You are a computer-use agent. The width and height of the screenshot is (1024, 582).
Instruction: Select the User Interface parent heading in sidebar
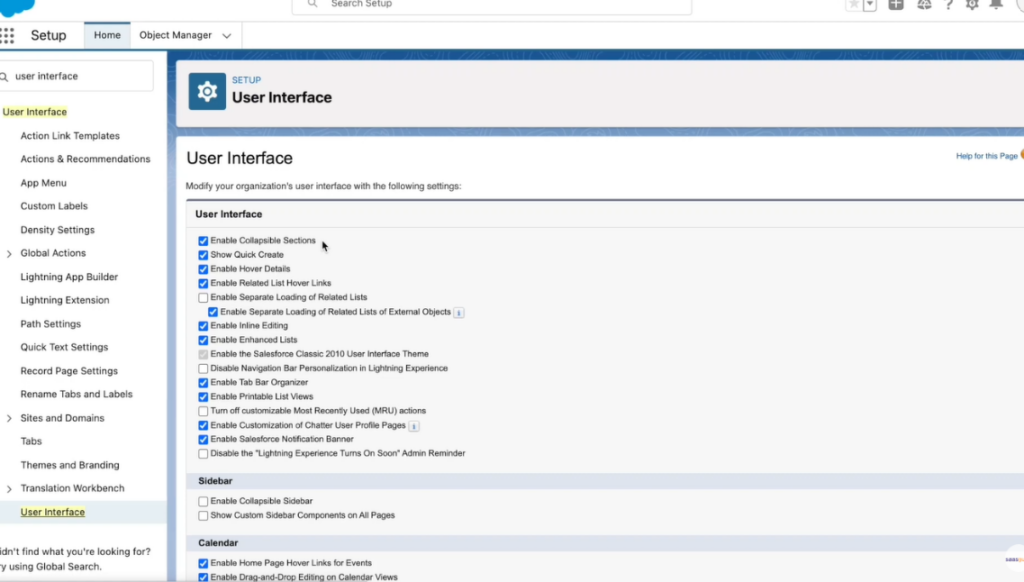tap(35, 112)
